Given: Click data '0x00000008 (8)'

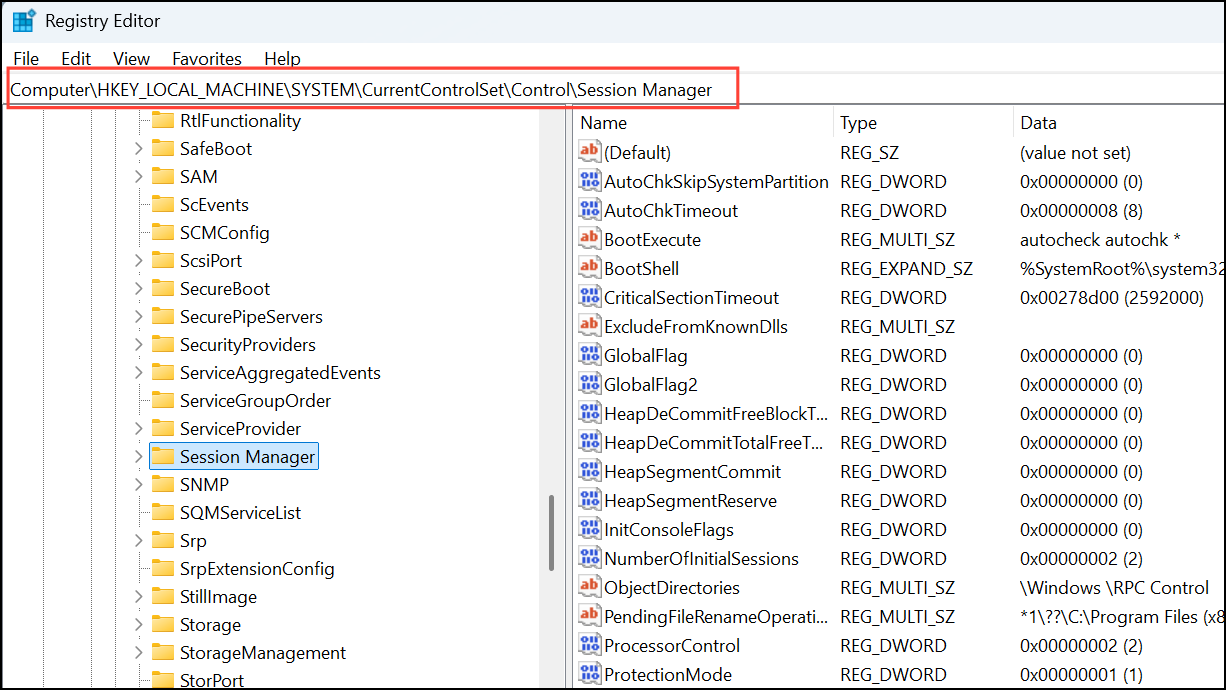Looking at the screenshot, I should point(1079,210).
